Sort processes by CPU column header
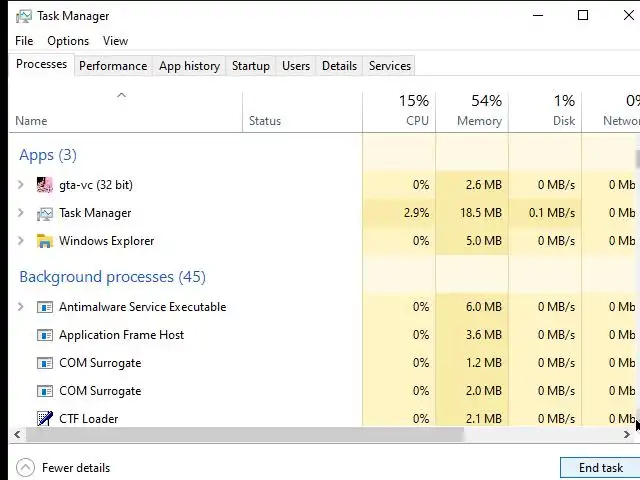The image size is (640, 480). [x=400, y=110]
